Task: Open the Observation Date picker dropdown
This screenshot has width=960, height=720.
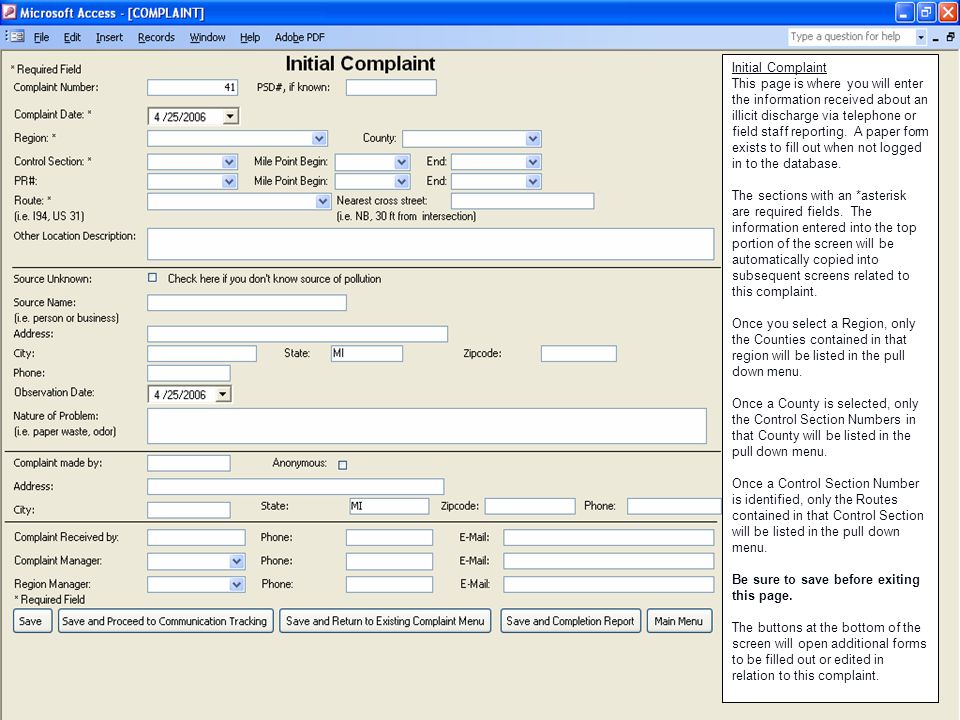Action: [223, 394]
